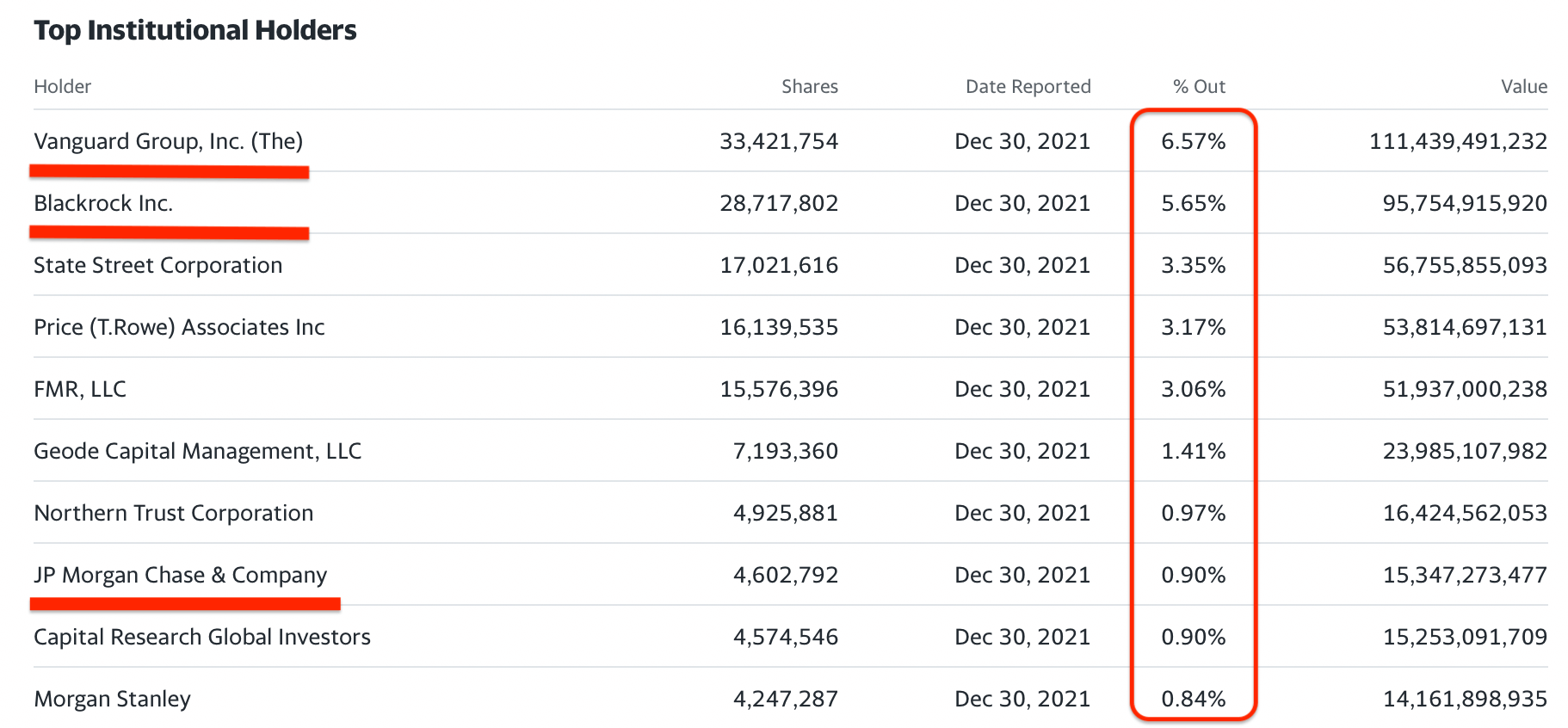Click the Vanguard Group, Inc. (The) holder name
The height and width of the screenshot is (728, 1568).
(x=168, y=141)
